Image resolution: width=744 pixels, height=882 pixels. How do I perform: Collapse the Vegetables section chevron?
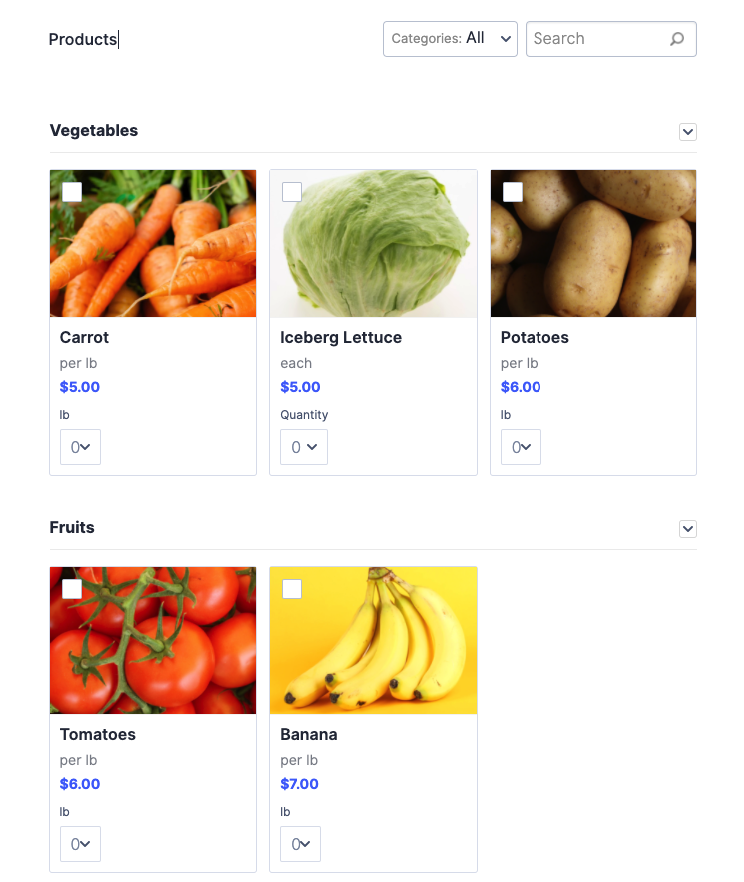pyautogui.click(x=687, y=132)
